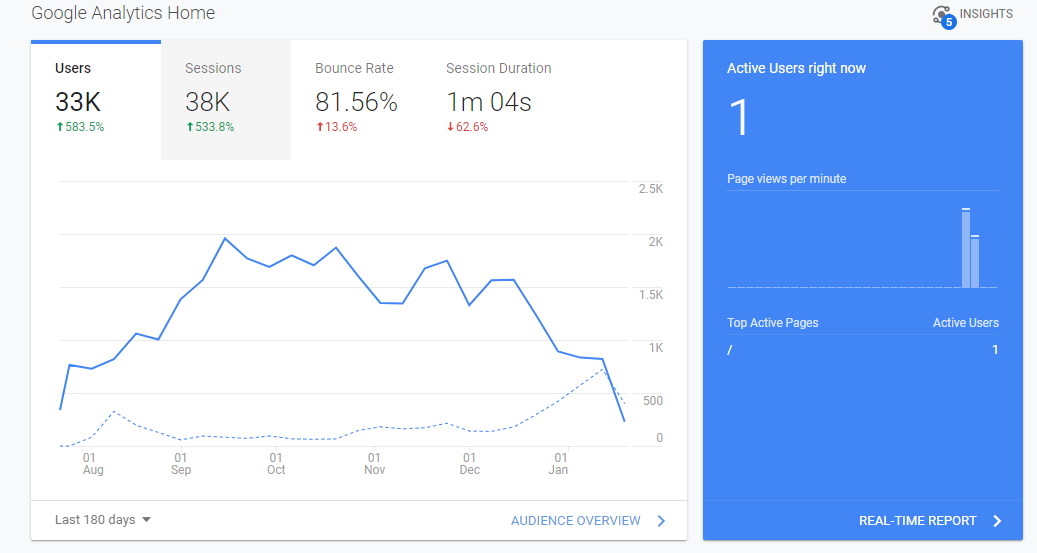
Task: Click the Audience Overview arrow chevron
Action: pyautogui.click(x=661, y=521)
